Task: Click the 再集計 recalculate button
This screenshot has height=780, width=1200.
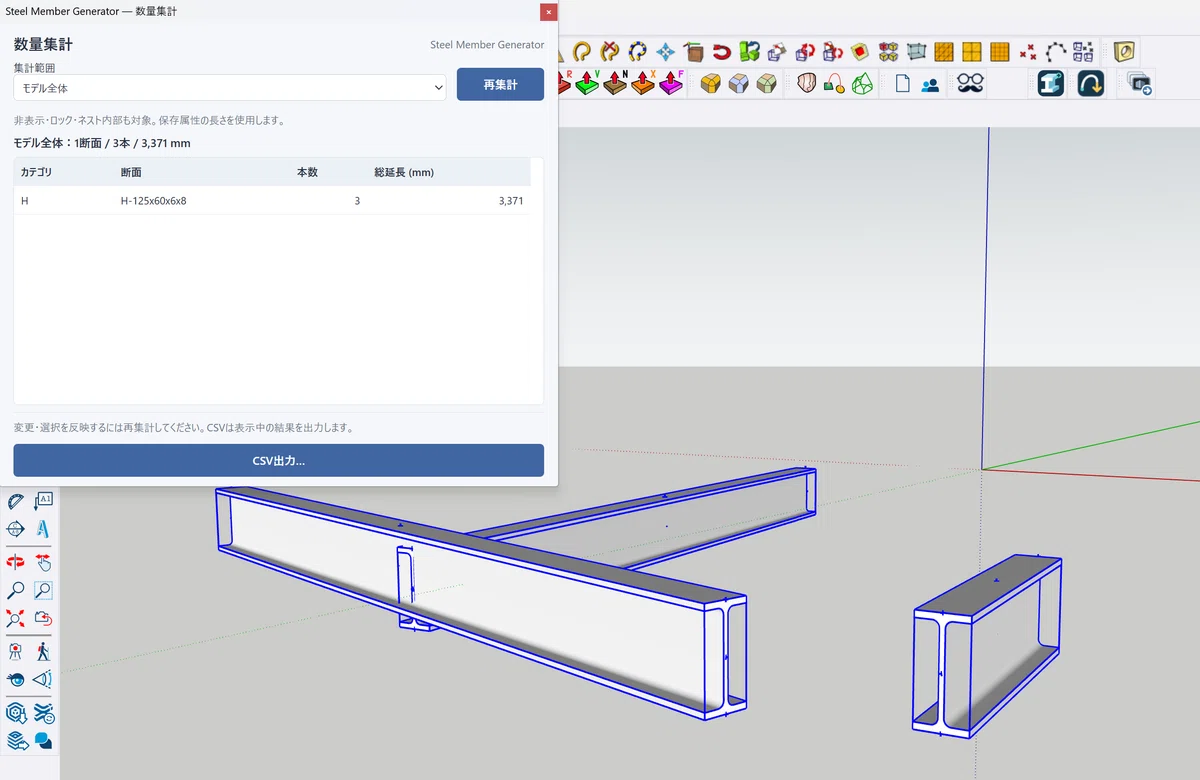Action: pyautogui.click(x=500, y=85)
